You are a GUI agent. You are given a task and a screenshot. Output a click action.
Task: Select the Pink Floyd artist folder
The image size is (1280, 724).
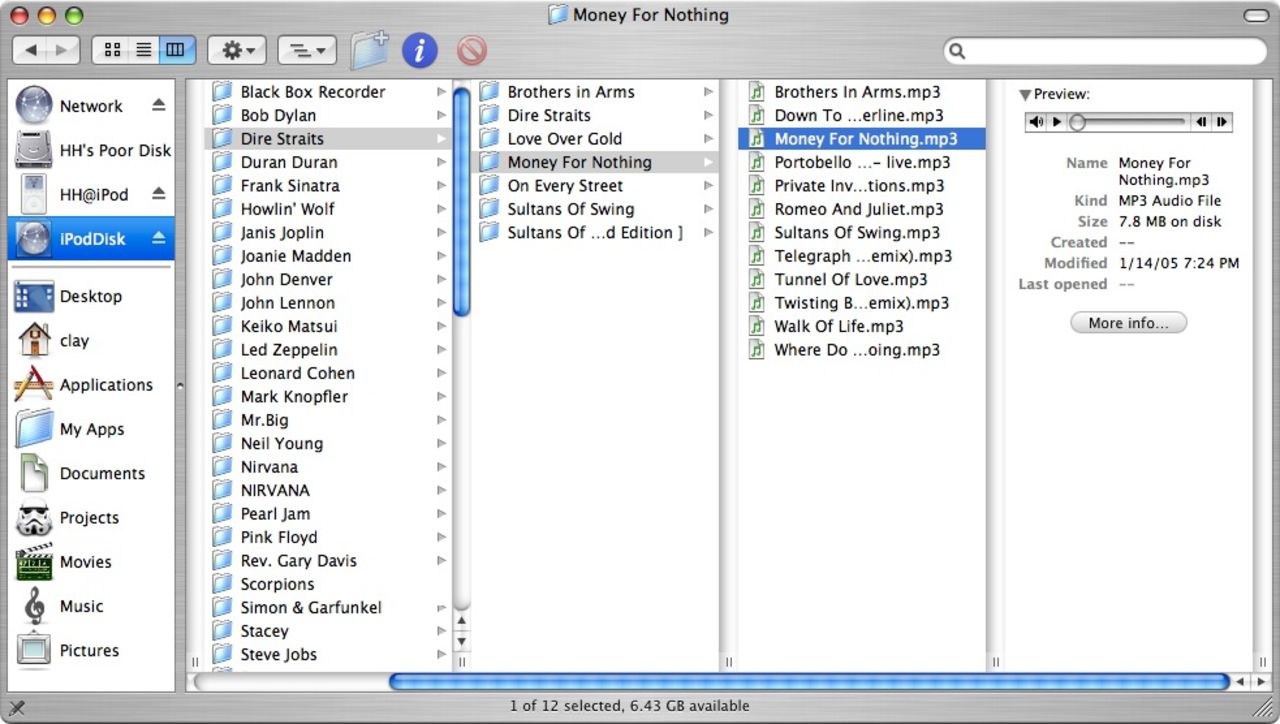click(x=278, y=537)
